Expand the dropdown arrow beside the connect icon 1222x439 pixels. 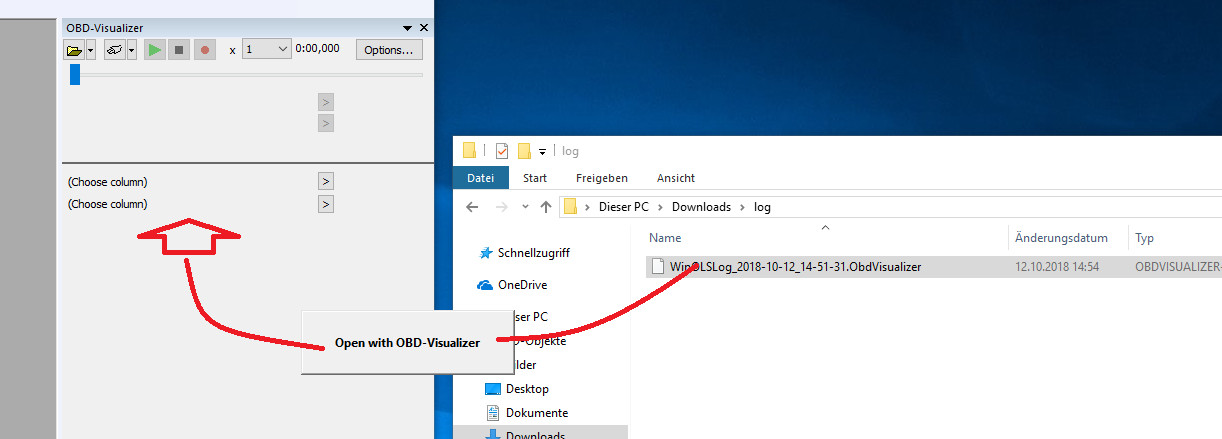tap(131, 49)
